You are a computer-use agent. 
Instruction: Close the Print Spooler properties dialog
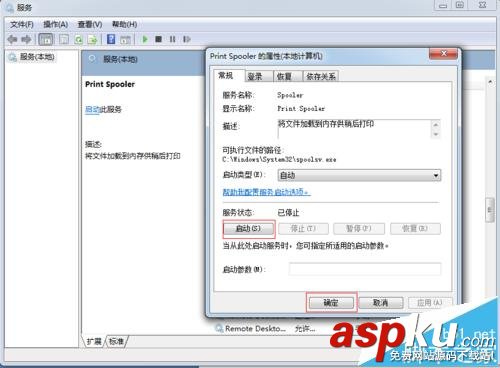click(x=444, y=54)
